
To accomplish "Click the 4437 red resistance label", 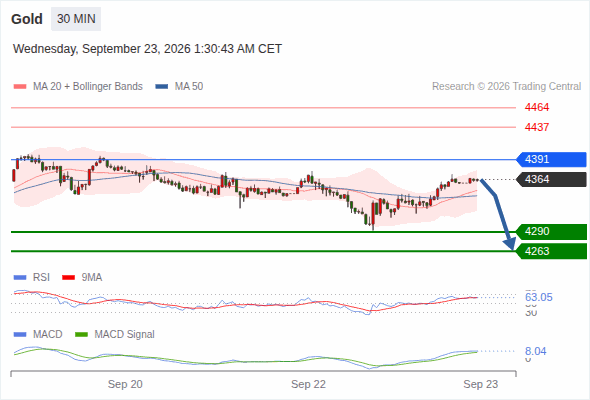I will tap(537, 127).
